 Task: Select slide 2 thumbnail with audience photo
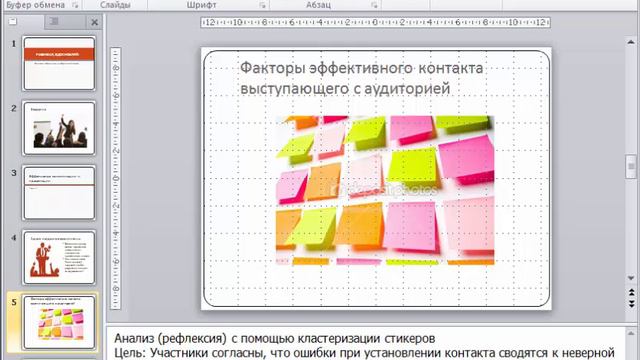(59, 128)
